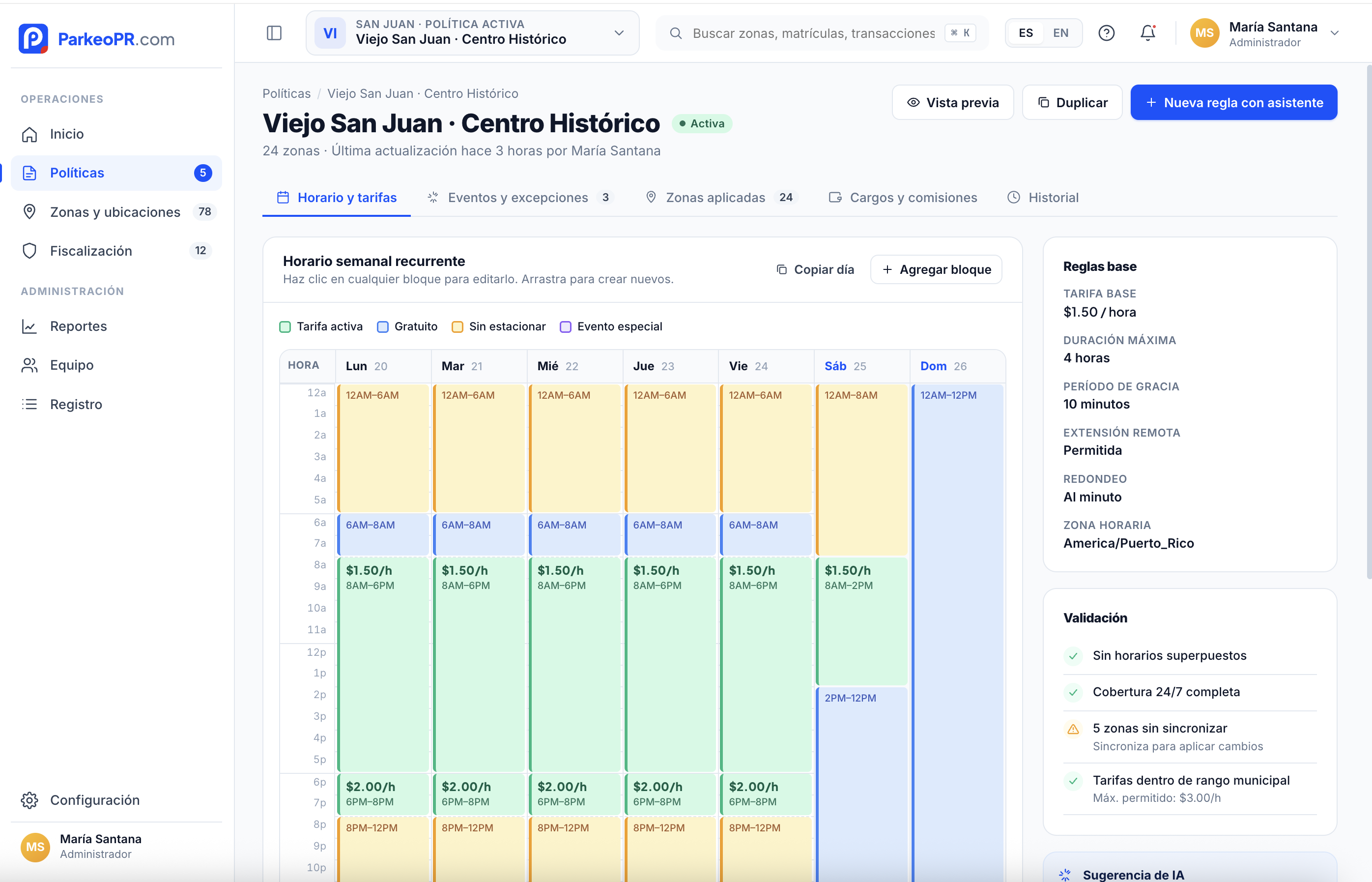Open the Zonas aplicadas tab
Viewport: 1372px width, 882px height.
click(x=721, y=198)
